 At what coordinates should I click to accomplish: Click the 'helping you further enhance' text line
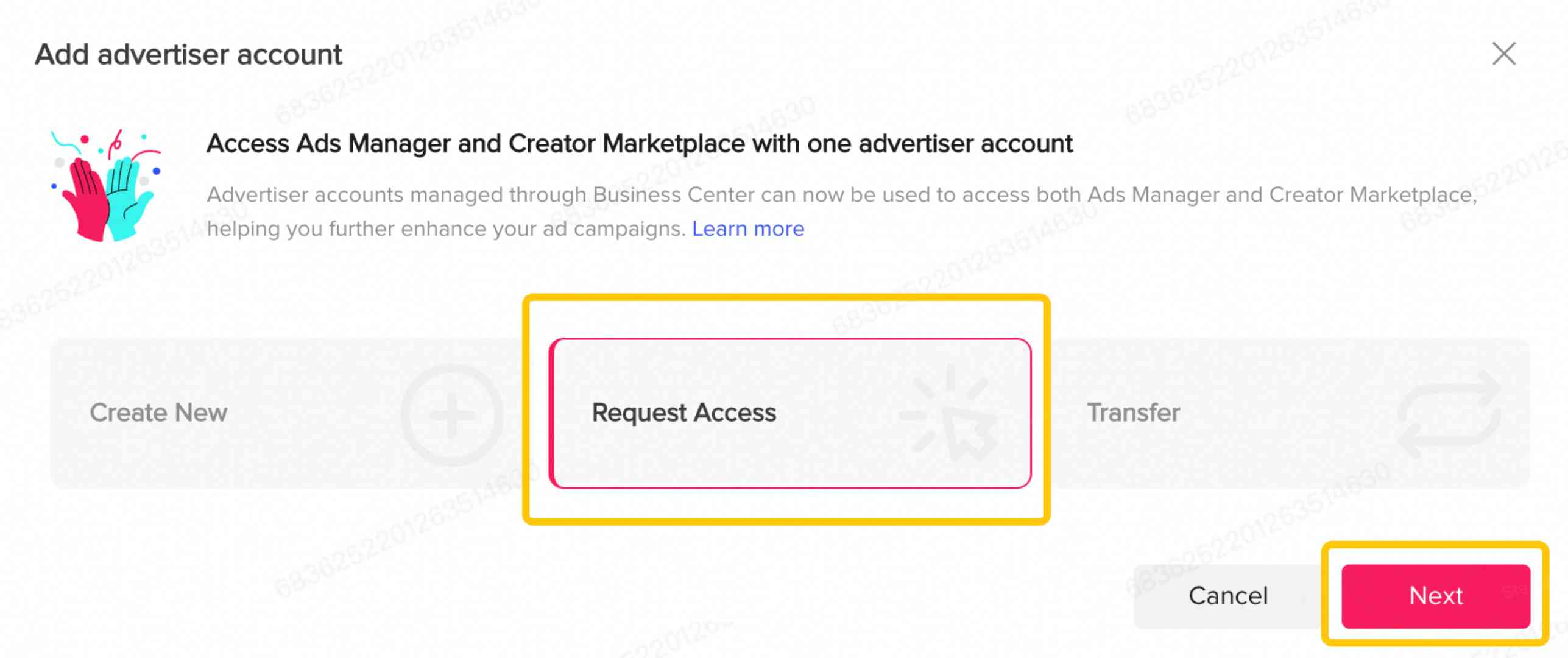446,229
